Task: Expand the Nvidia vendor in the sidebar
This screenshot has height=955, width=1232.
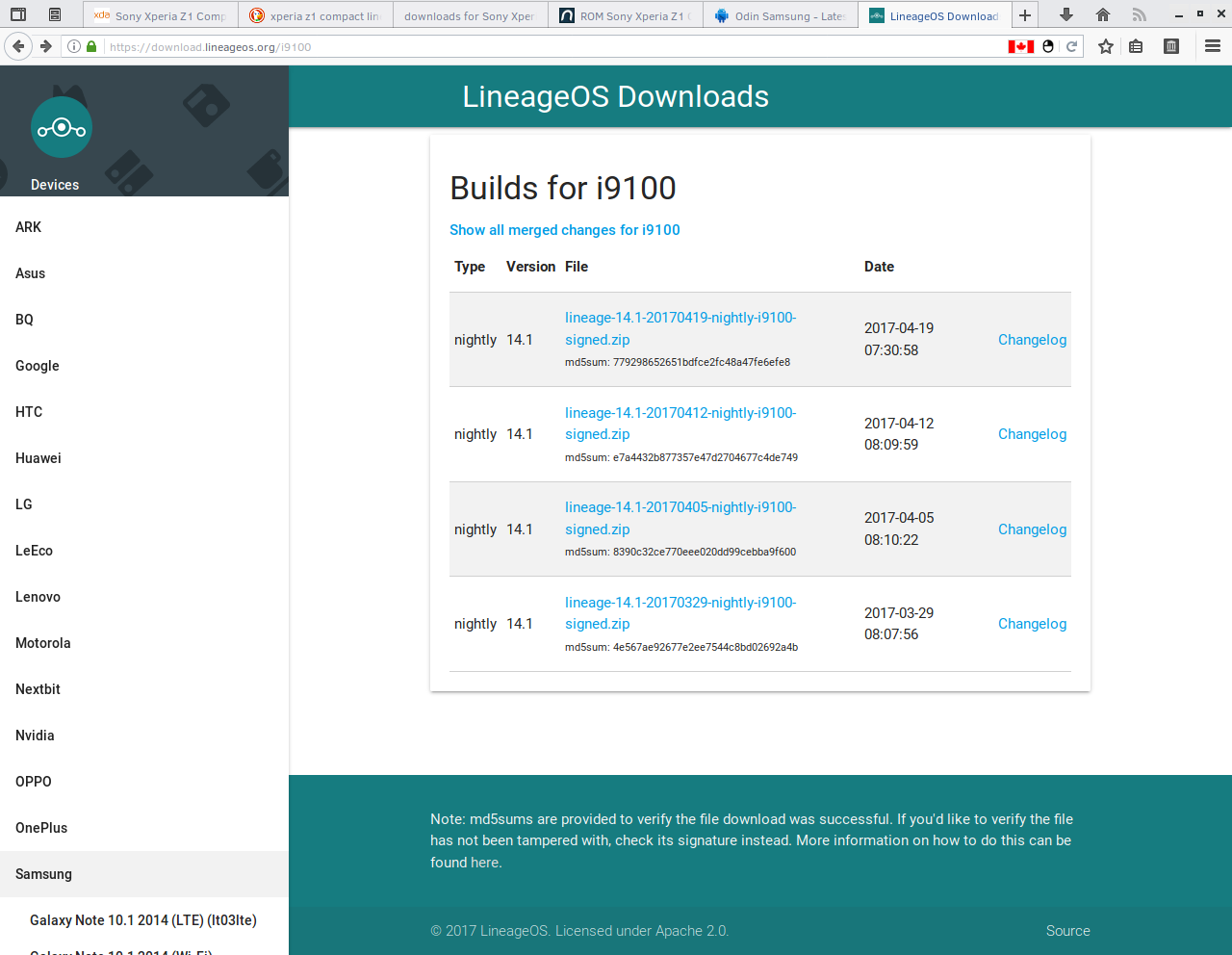Action: pos(144,736)
